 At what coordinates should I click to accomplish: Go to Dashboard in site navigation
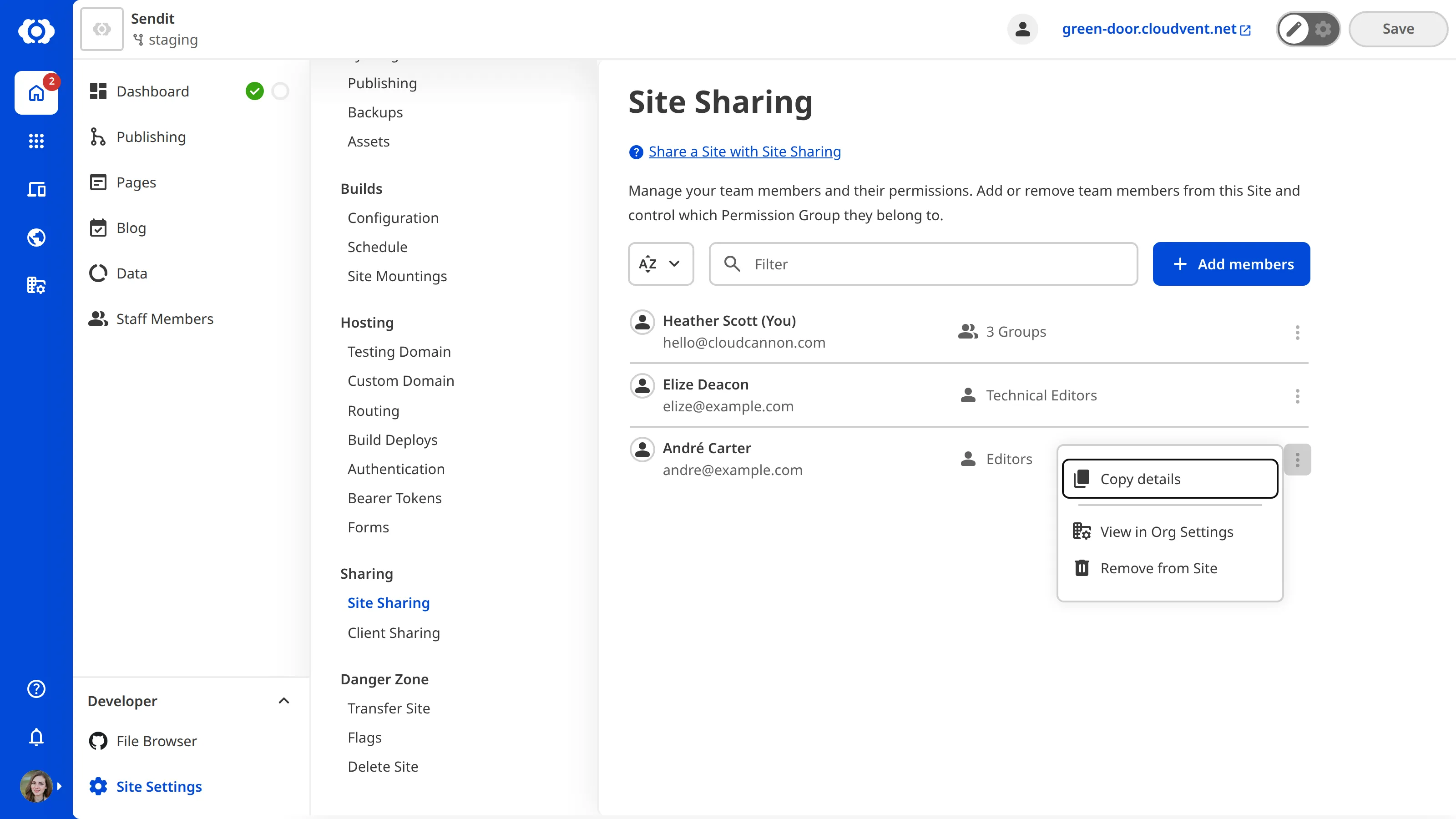click(x=152, y=91)
